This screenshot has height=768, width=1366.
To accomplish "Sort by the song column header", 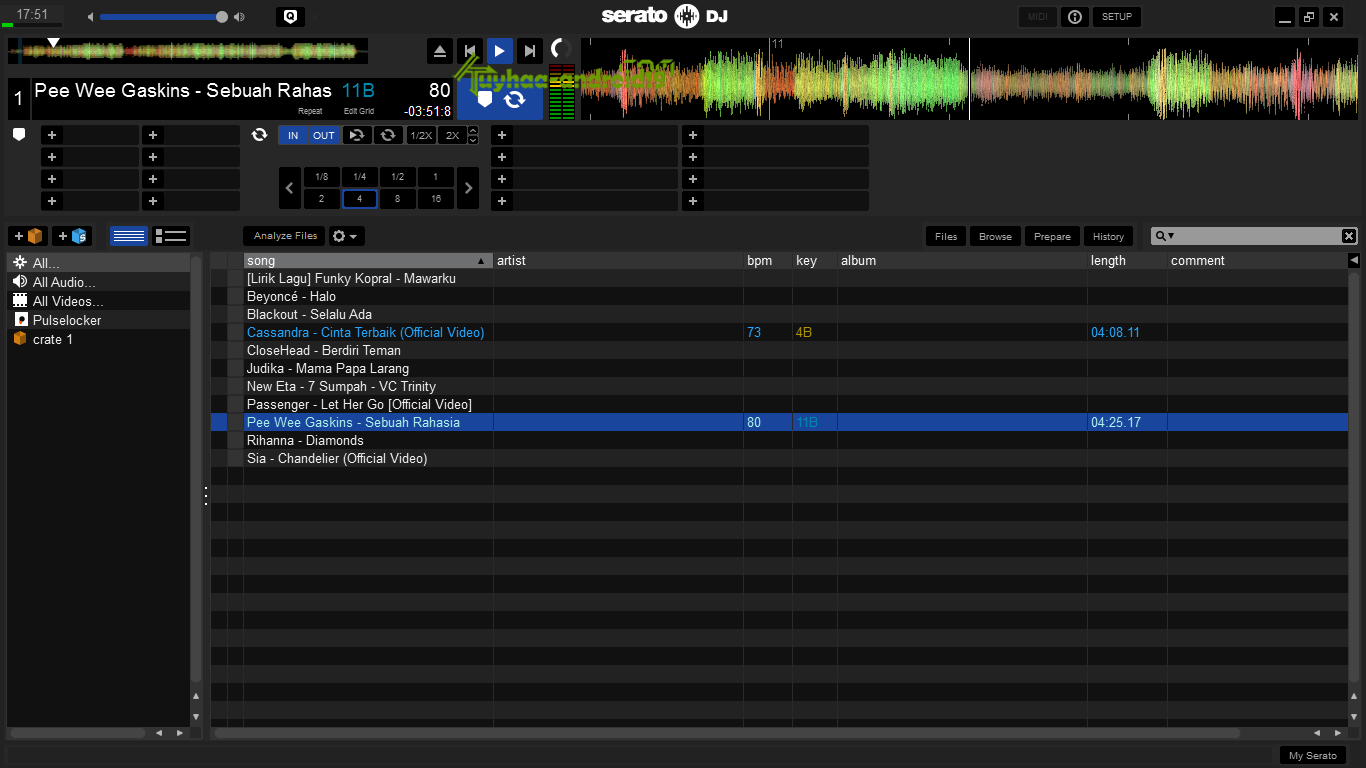I will (368, 260).
